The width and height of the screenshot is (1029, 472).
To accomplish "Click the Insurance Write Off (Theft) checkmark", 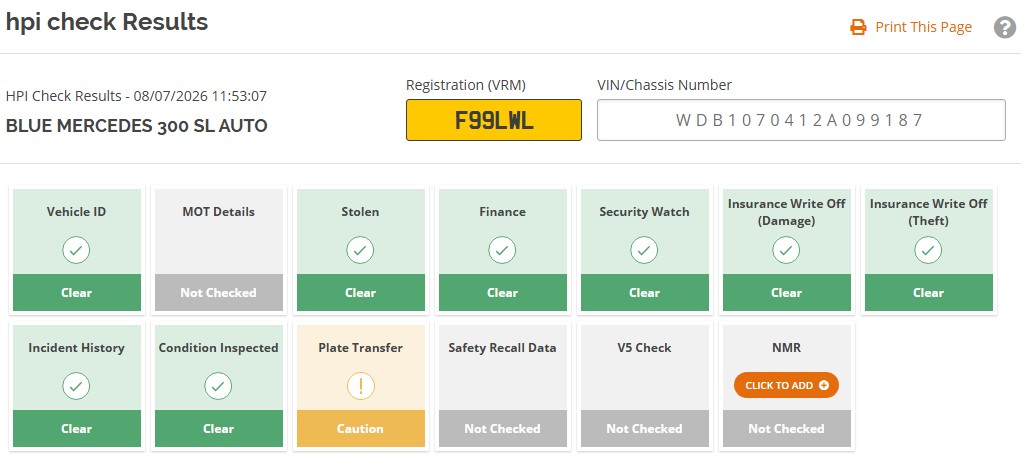I will (929, 250).
